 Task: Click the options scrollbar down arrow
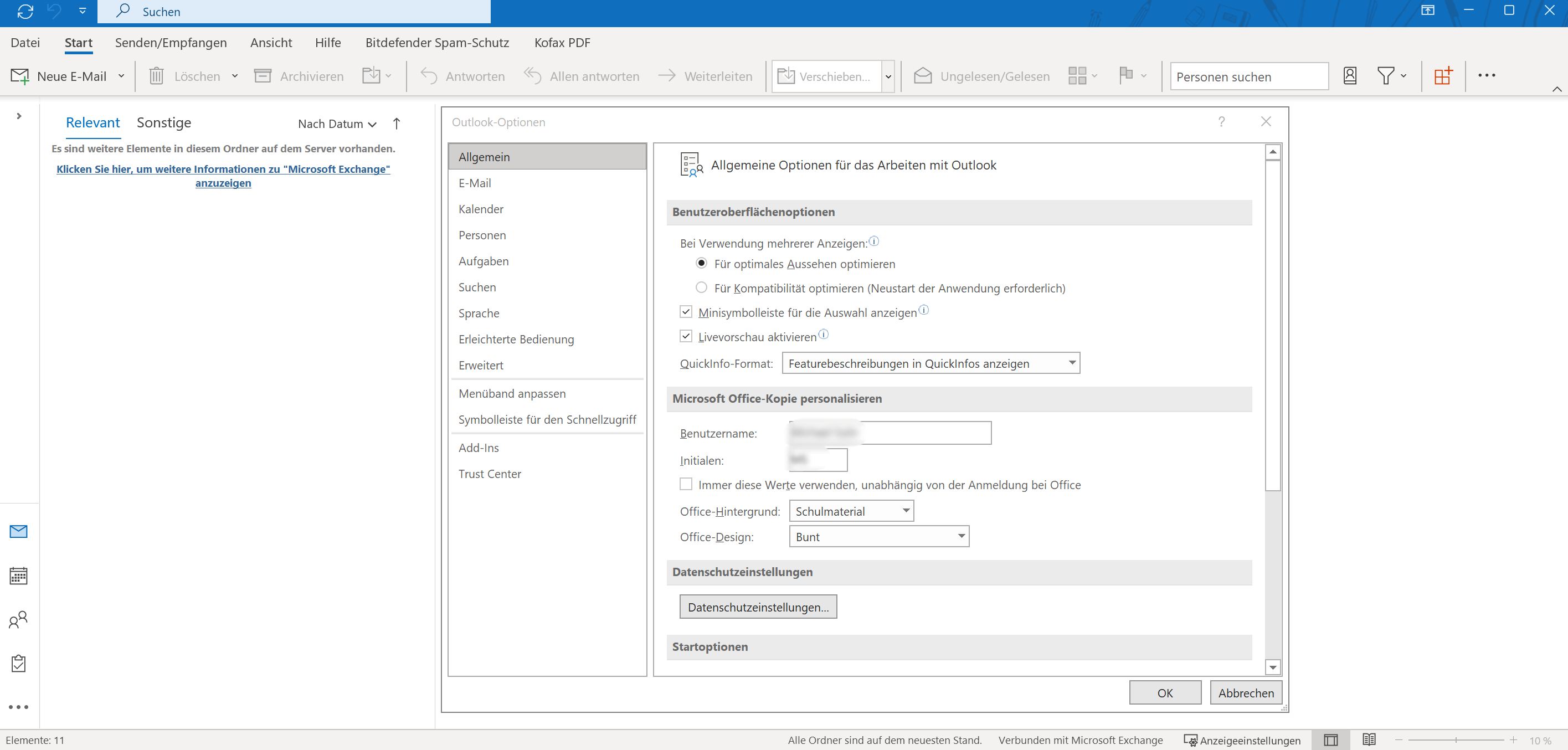pos(1273,668)
